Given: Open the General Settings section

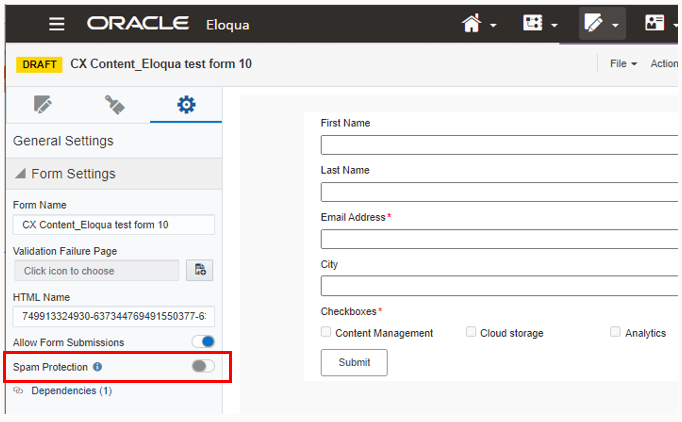Looking at the screenshot, I should [63, 141].
